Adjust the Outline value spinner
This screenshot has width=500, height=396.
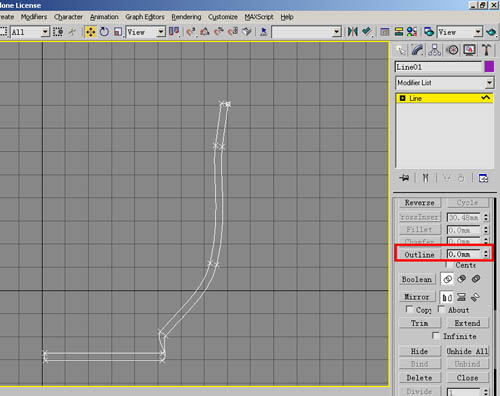tap(486, 254)
